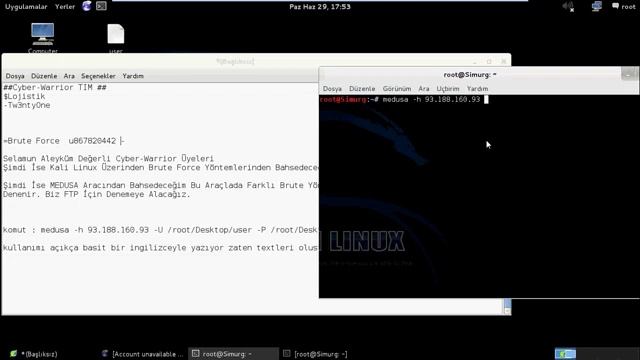
Task: Minimize the text editor window
Action: pyautogui.click(x=475, y=61)
